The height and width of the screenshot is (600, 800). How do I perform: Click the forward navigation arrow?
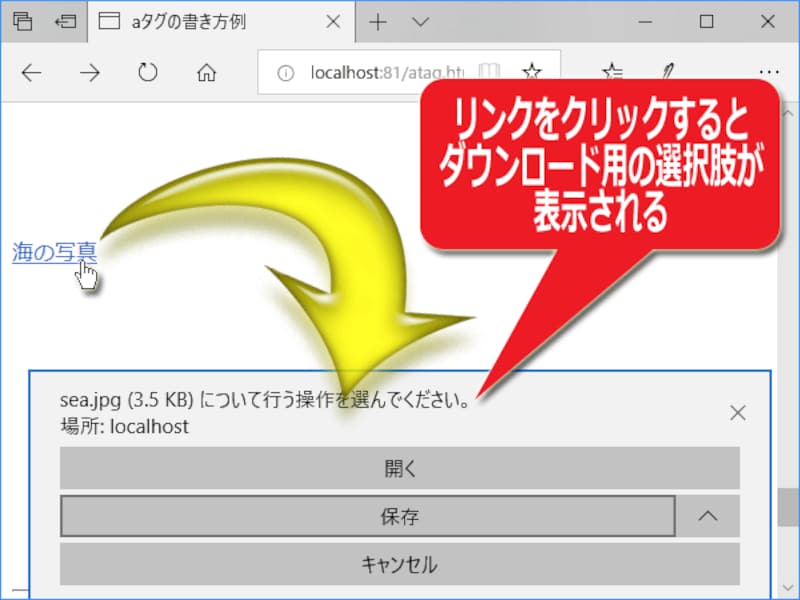(89, 71)
